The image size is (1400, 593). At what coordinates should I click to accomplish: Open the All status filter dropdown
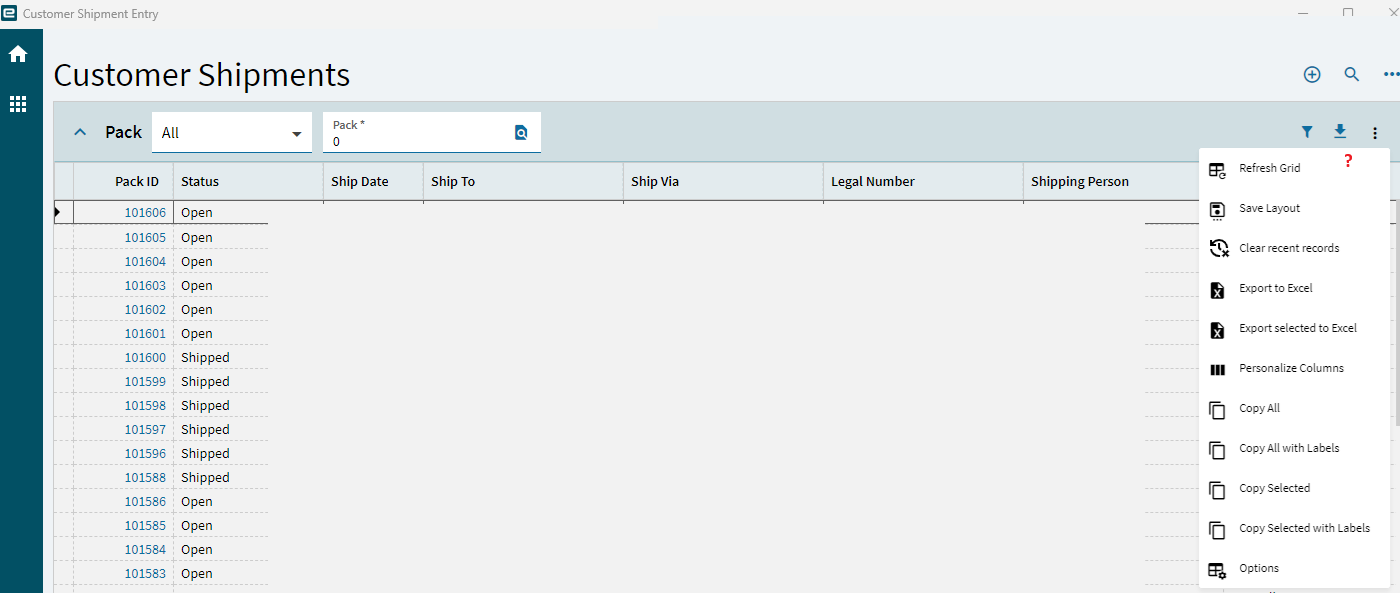[232, 132]
